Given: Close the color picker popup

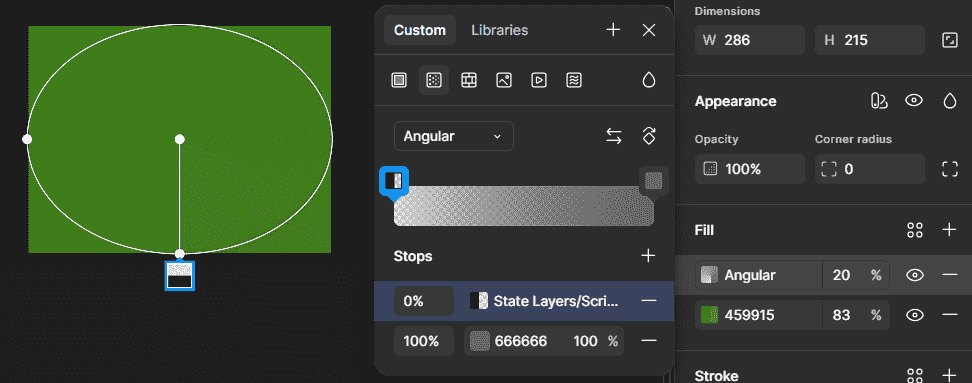Looking at the screenshot, I should coord(649,30).
